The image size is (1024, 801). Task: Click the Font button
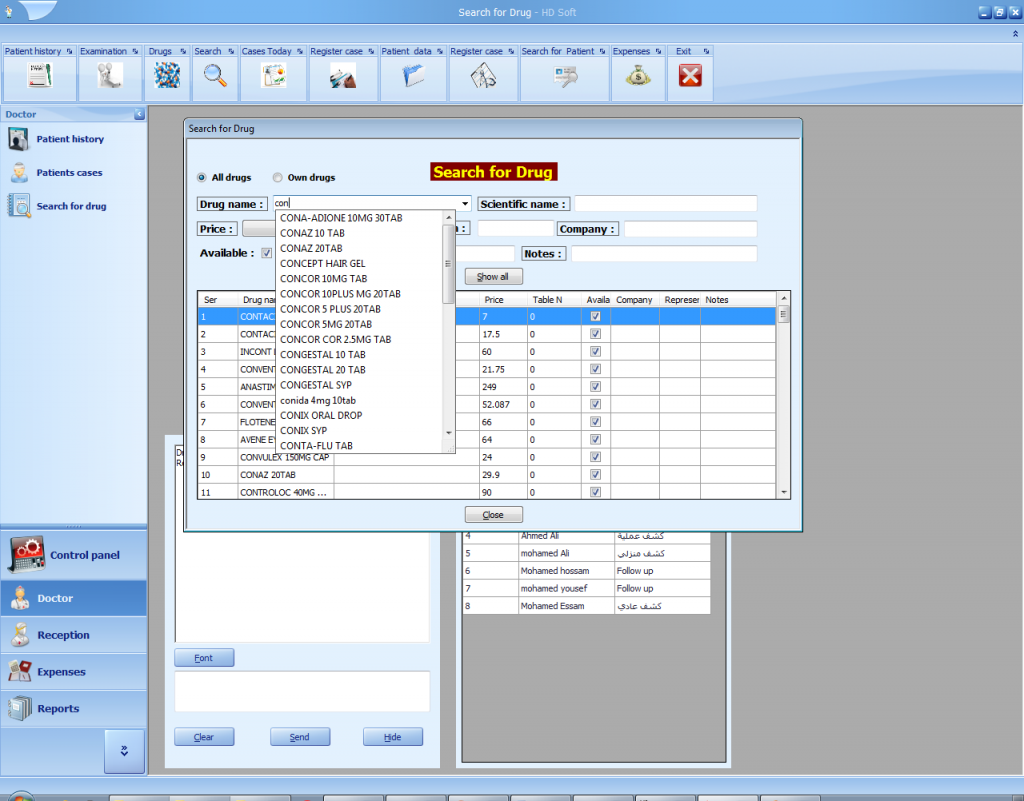click(x=204, y=658)
